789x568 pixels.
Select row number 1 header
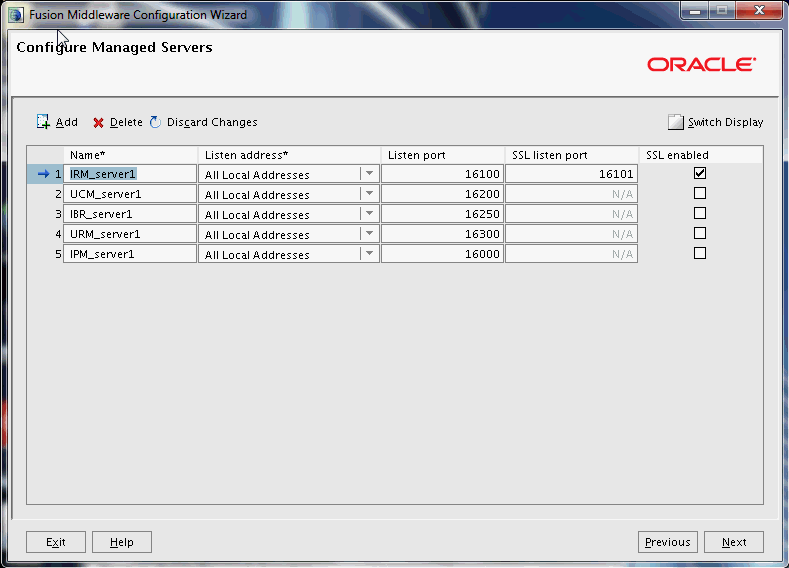45,174
